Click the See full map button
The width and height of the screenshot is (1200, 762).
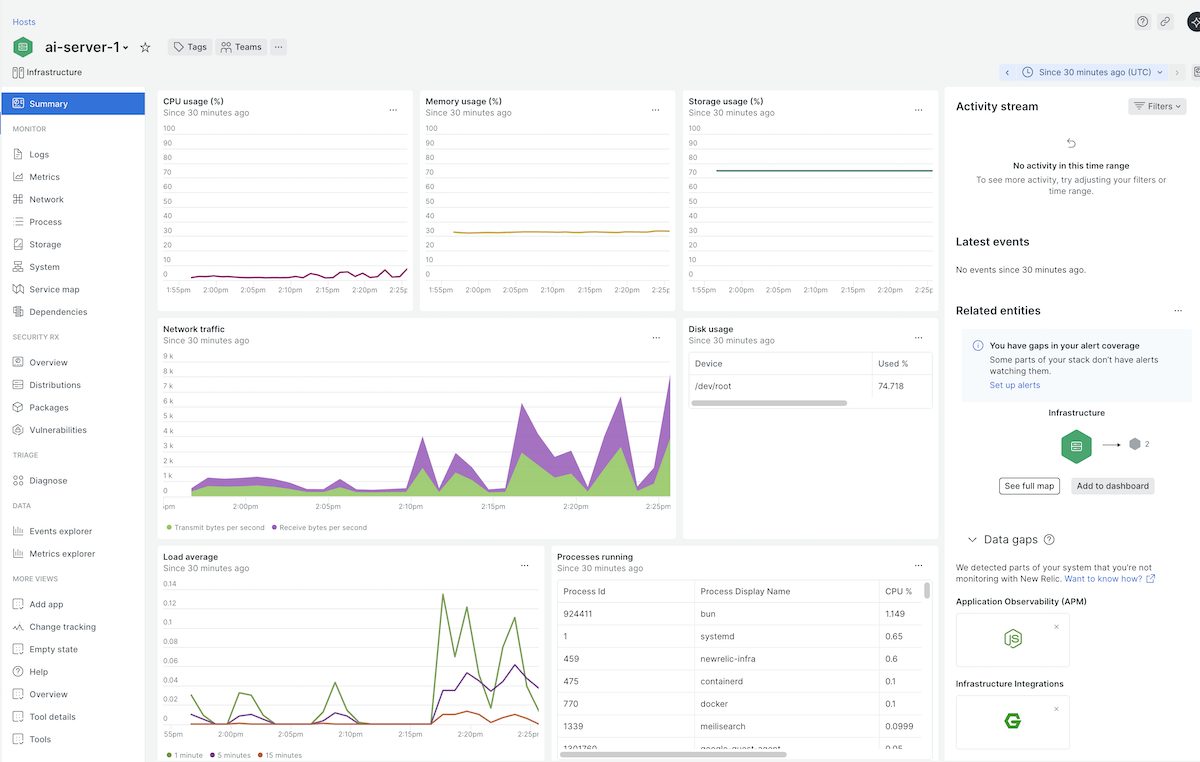tap(1029, 486)
